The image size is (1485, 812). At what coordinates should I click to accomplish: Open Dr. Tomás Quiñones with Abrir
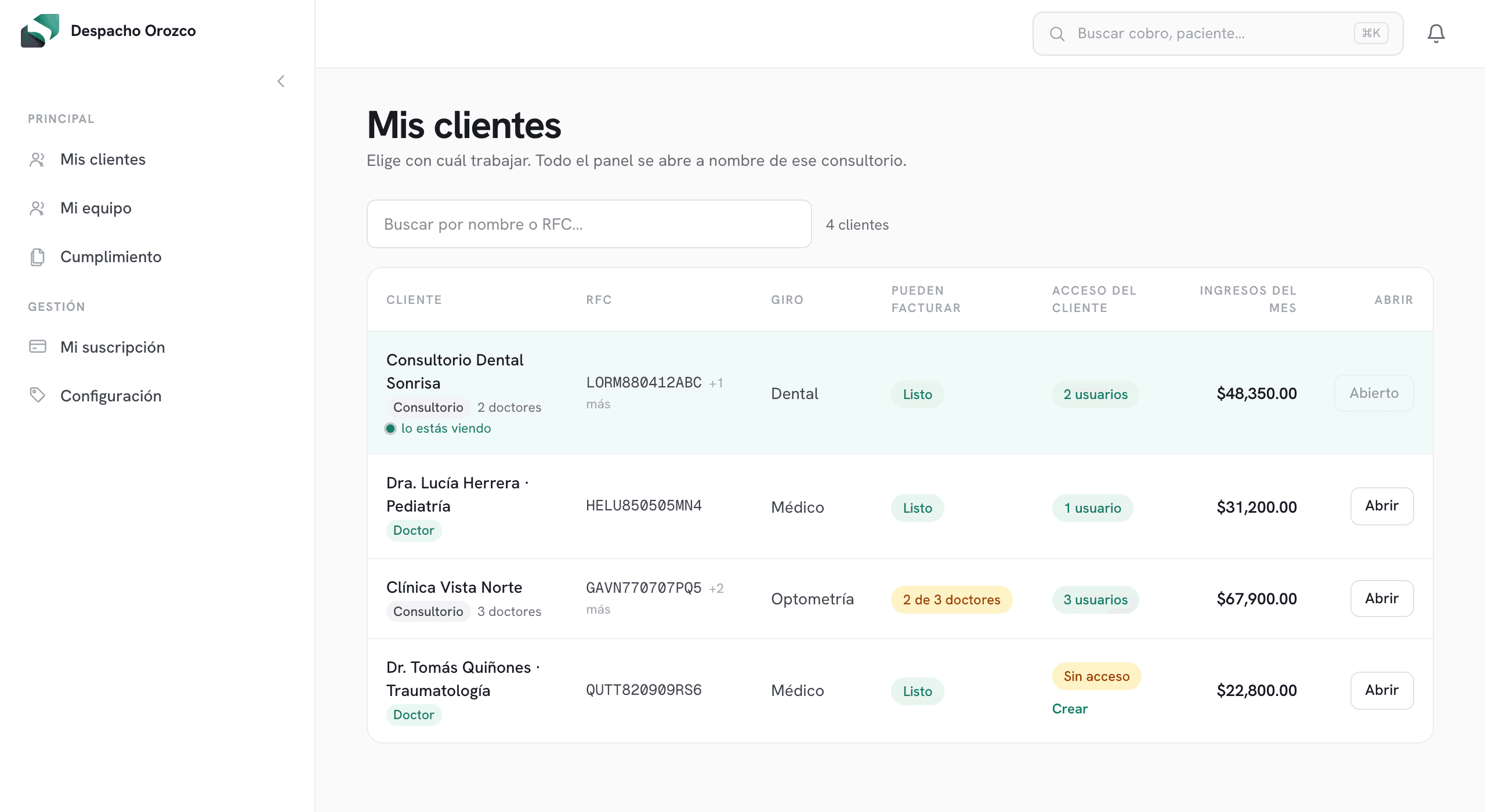pos(1382,691)
